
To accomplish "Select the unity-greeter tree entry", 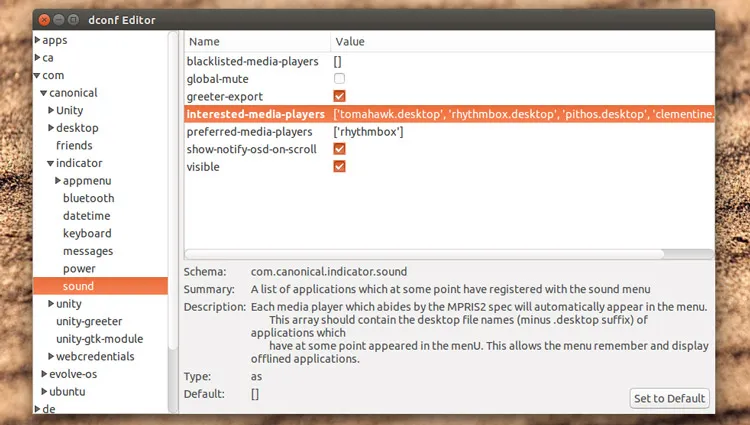I will coord(89,321).
